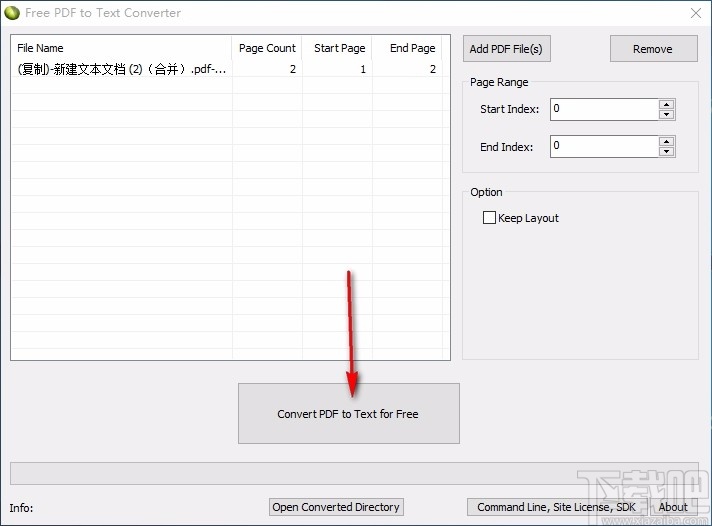Click the Page Count value 2 in the row
This screenshot has width=712, height=526.
tap(293, 69)
